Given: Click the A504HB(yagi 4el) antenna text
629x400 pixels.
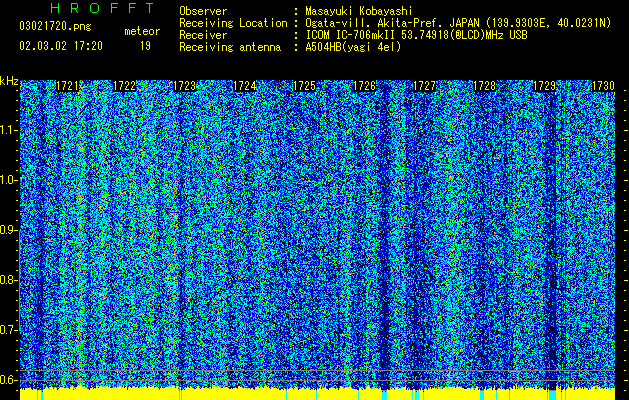Looking at the screenshot, I should [353, 47].
